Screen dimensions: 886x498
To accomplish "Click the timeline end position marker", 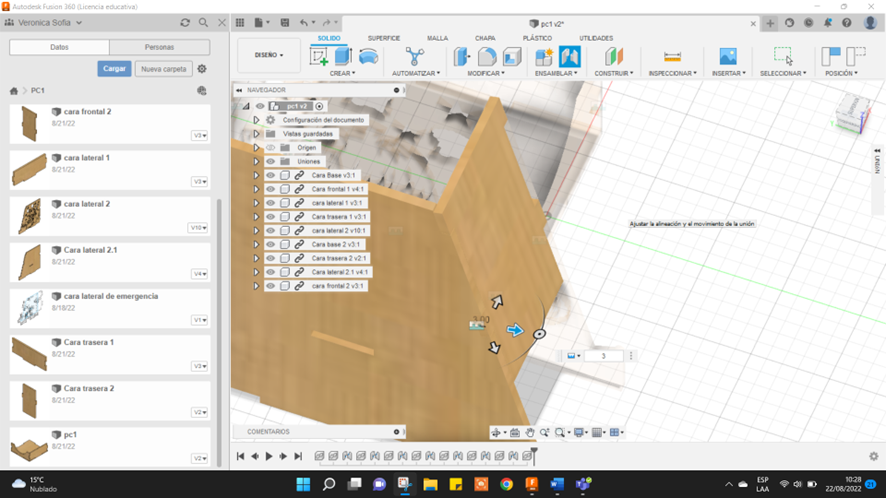I will click(533, 456).
